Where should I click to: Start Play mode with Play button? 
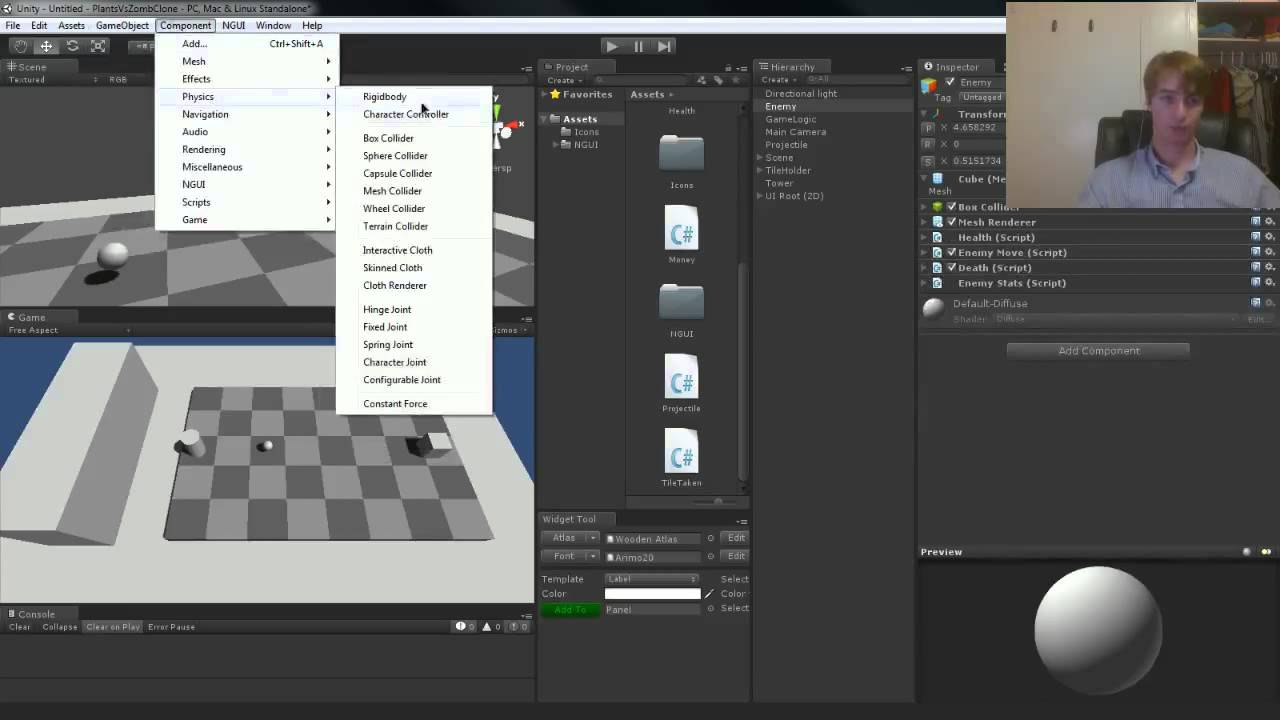coord(612,46)
